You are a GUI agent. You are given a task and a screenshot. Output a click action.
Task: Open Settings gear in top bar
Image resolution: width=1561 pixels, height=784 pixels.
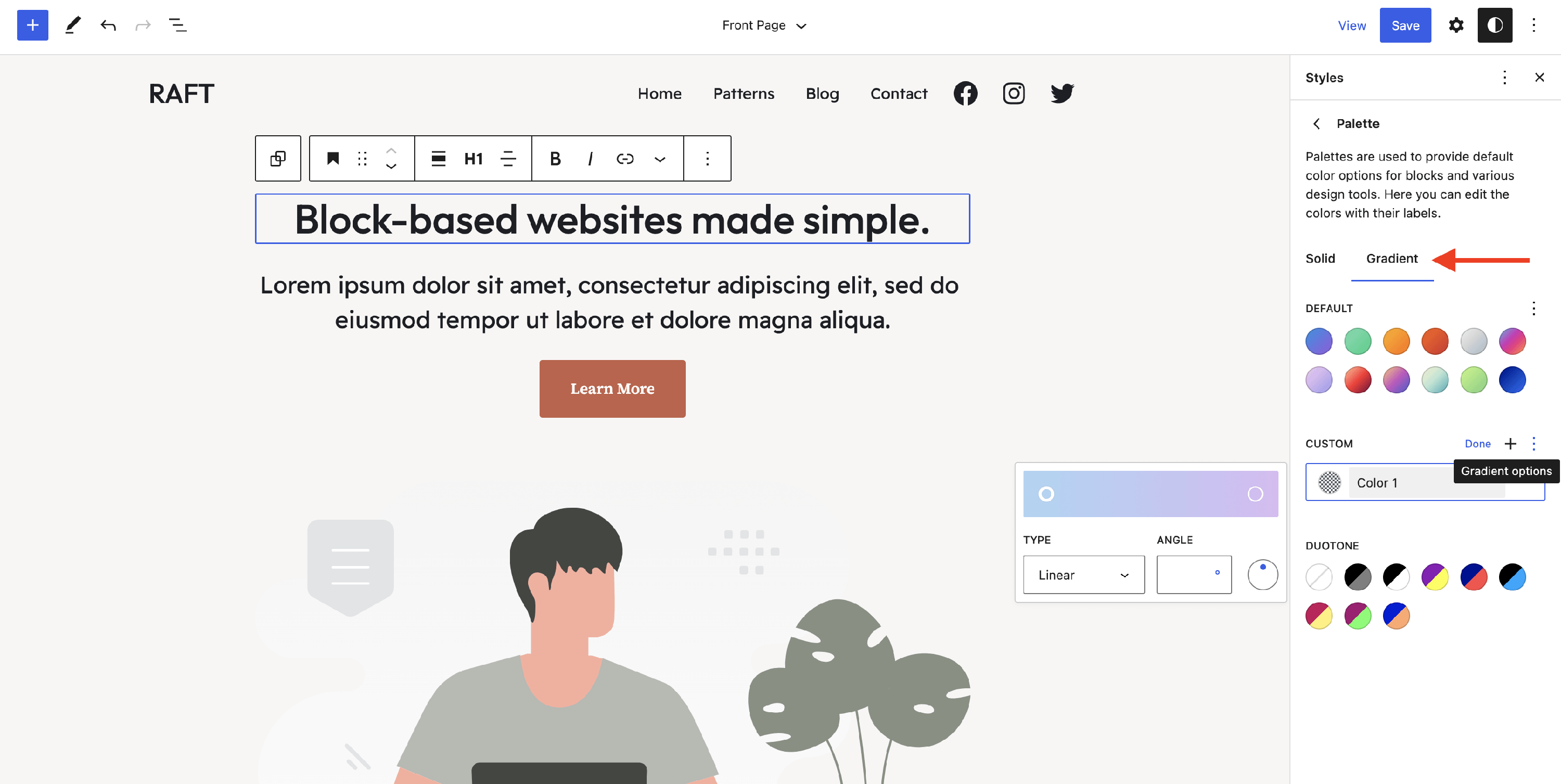(1455, 25)
